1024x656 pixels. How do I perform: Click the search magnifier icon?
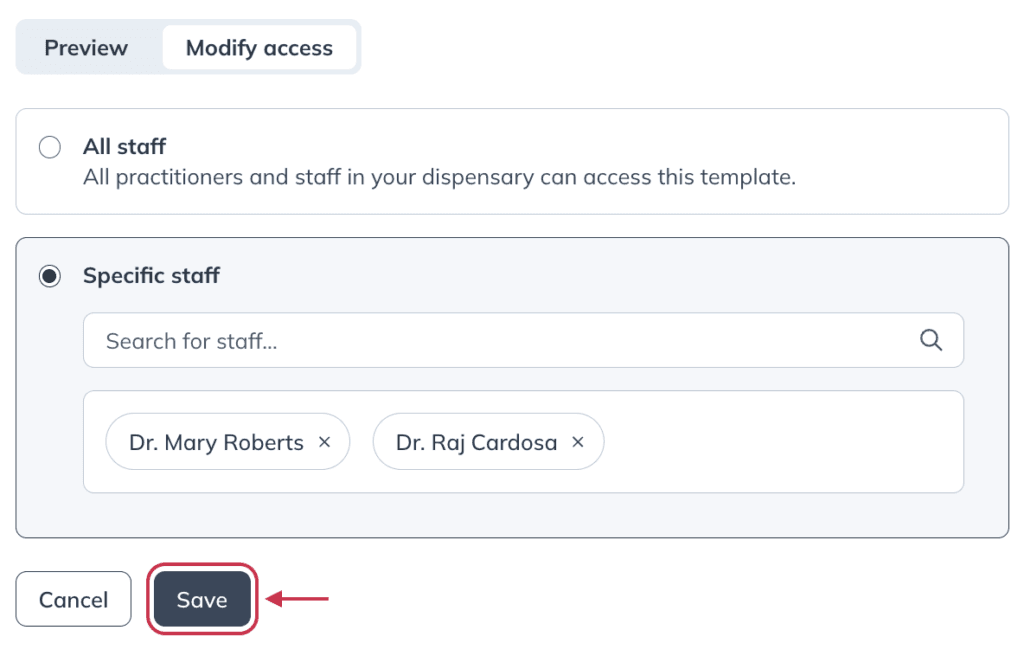pyautogui.click(x=931, y=340)
